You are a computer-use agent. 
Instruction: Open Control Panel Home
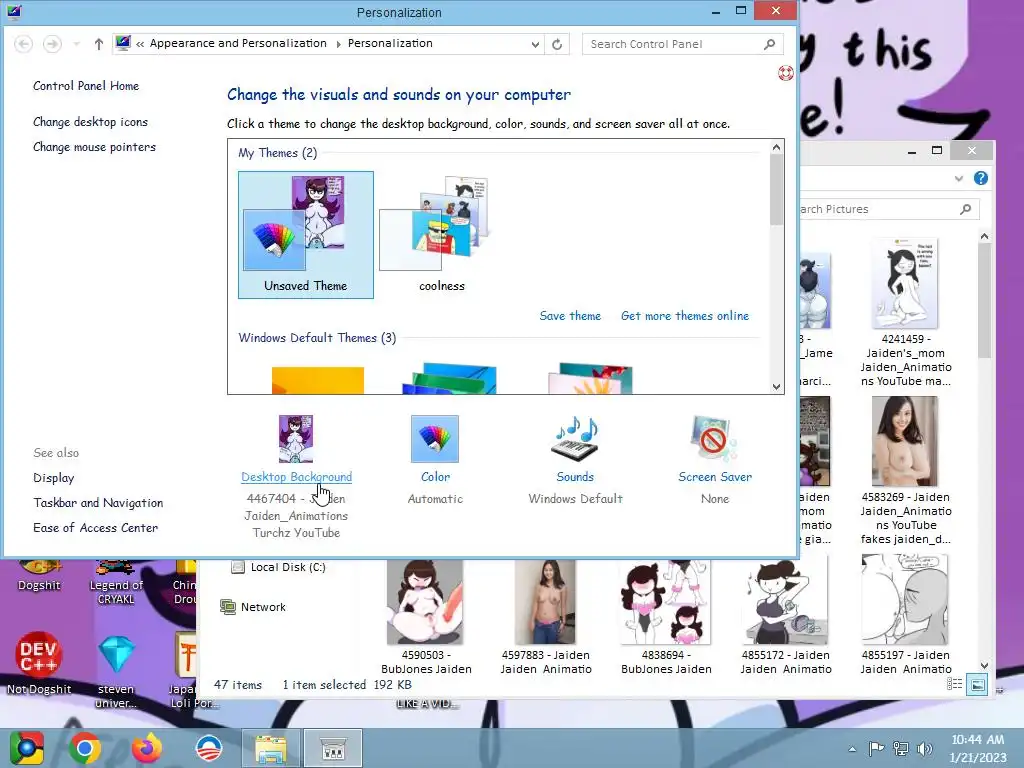(86, 86)
